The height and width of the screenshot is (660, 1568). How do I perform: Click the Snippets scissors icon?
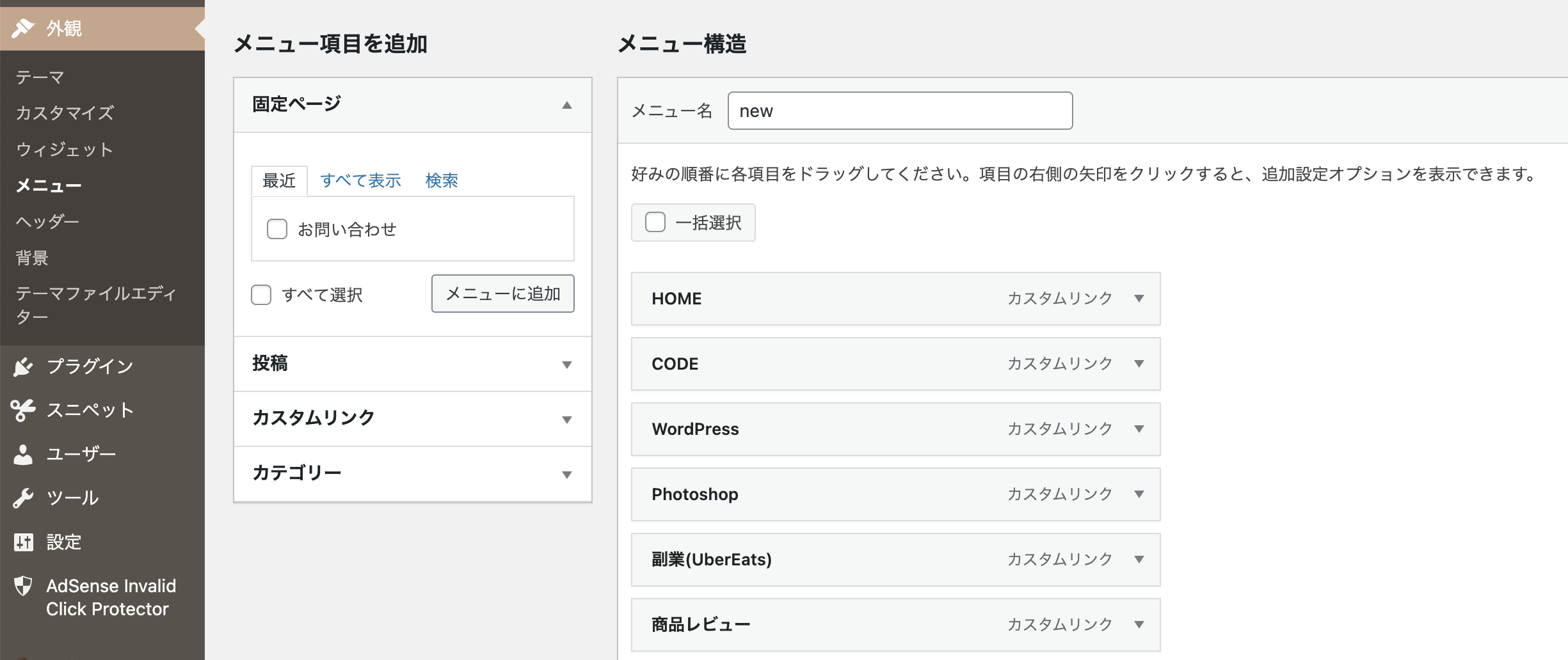pyautogui.click(x=23, y=410)
